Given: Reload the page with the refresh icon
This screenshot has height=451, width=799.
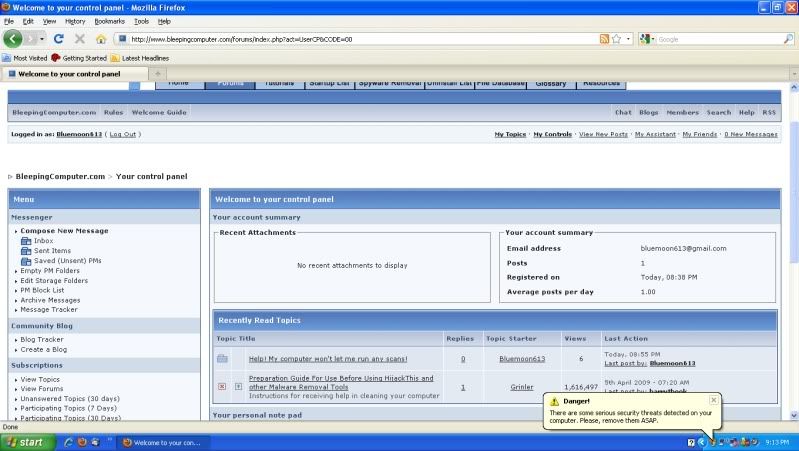Looking at the screenshot, I should [59, 39].
